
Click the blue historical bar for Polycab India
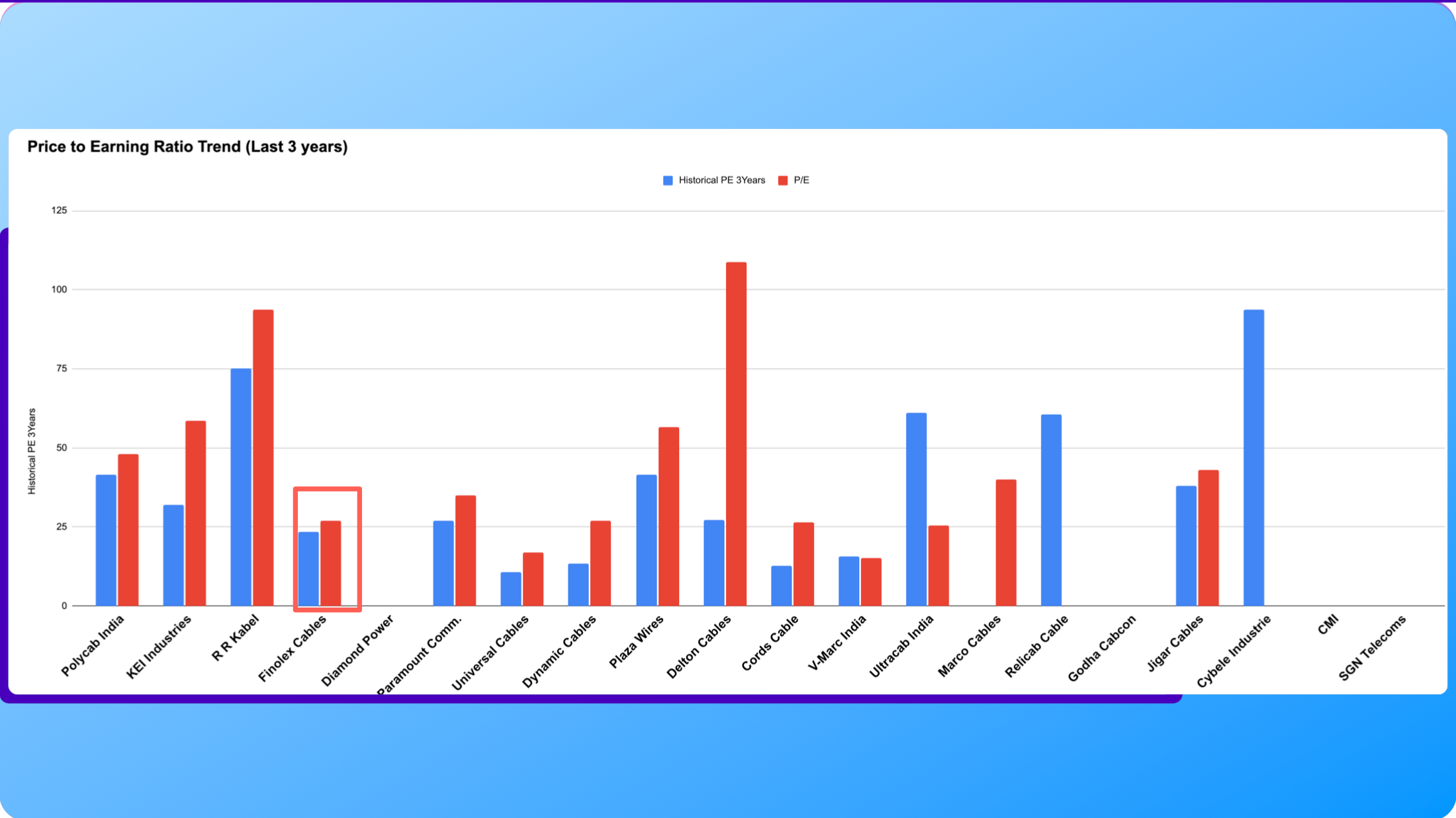[x=106, y=540]
